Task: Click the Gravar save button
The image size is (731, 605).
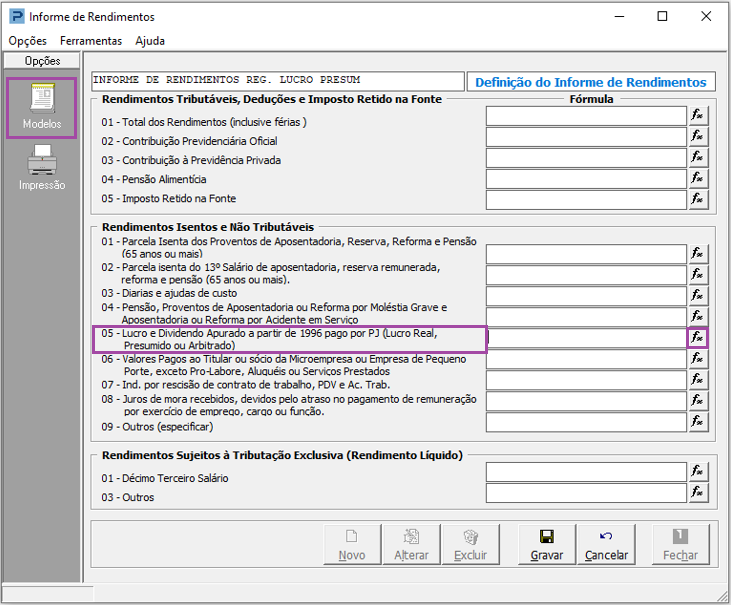Action: click(546, 545)
